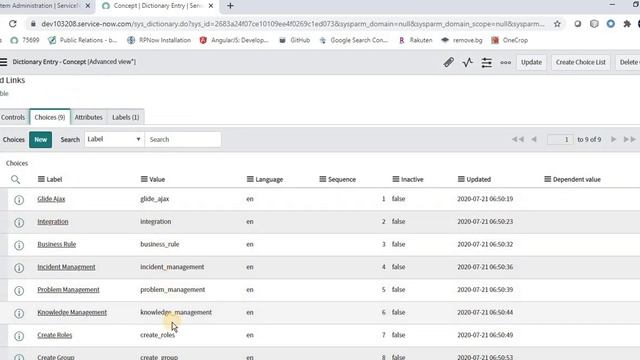The height and width of the screenshot is (360, 640).
Task: Open the Integration choice link
Action: tap(53, 222)
